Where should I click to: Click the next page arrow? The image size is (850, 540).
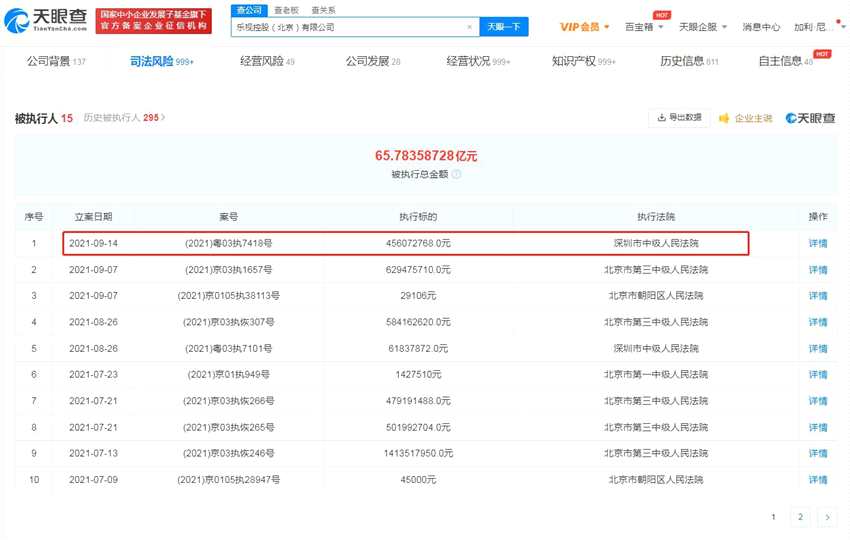(x=827, y=517)
